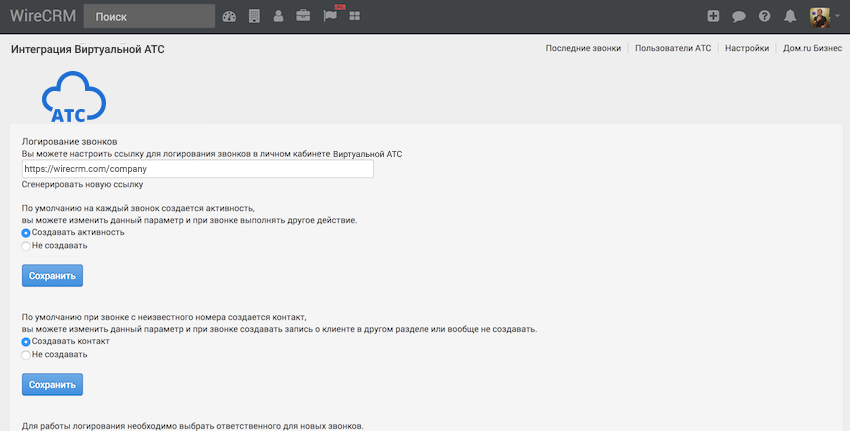Open 'Пользователи АТС' section
The height and width of the screenshot is (431, 850).
click(x=673, y=48)
